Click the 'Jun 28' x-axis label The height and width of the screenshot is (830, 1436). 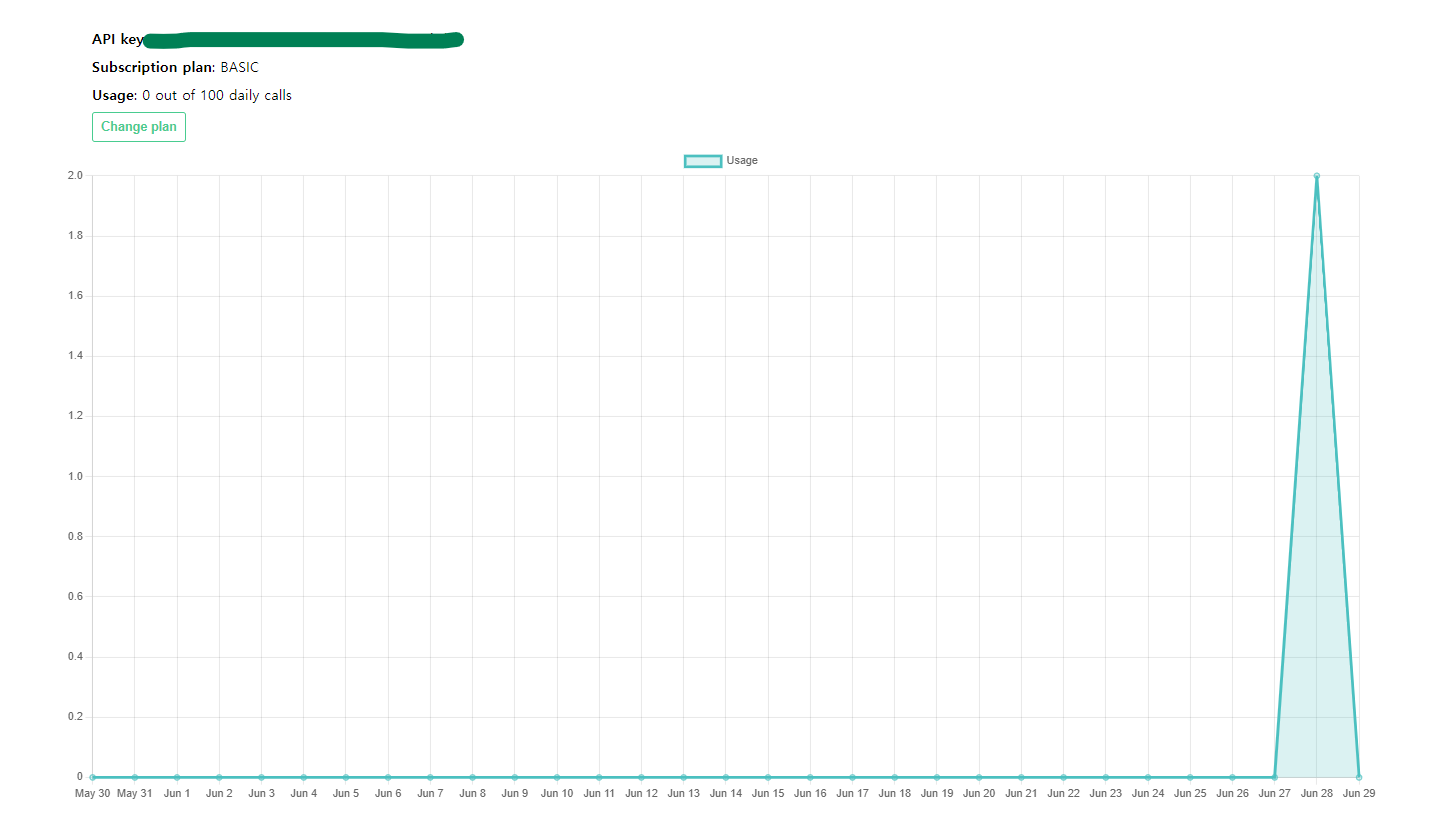coord(1316,794)
